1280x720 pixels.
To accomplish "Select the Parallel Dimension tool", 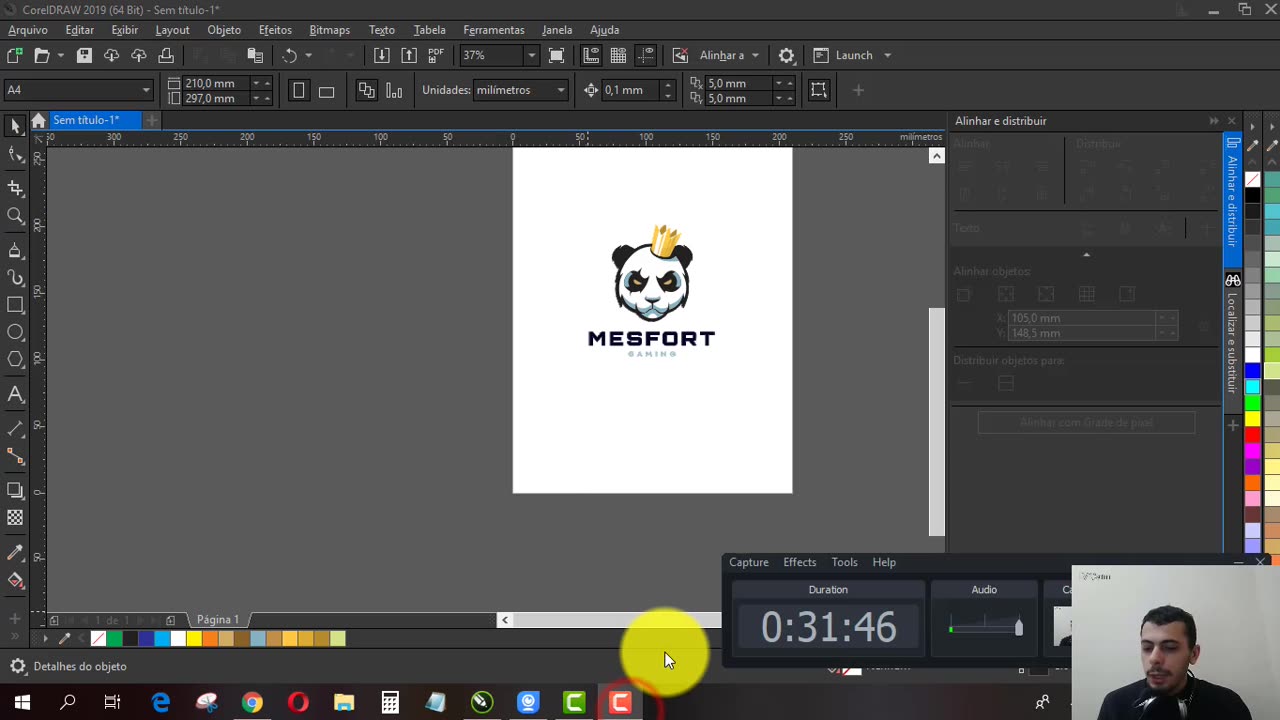I will 15,428.
